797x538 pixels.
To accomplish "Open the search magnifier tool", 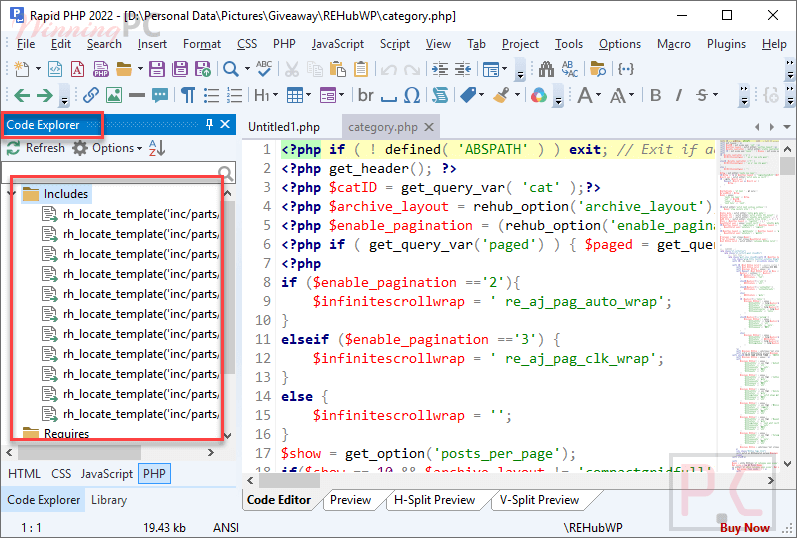I will click(231, 69).
